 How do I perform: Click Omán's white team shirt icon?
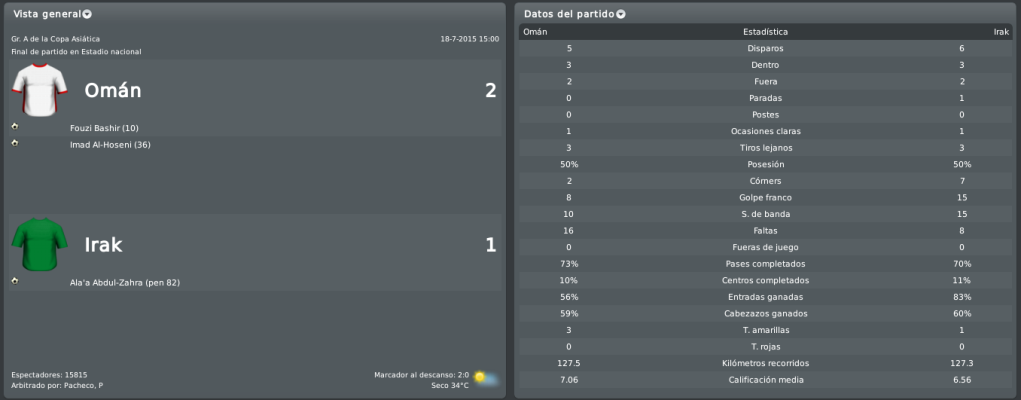[x=40, y=90]
